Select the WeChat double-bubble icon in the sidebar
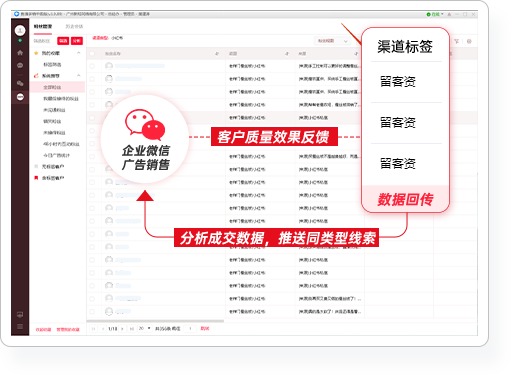The image size is (511, 375). pyautogui.click(x=20, y=83)
